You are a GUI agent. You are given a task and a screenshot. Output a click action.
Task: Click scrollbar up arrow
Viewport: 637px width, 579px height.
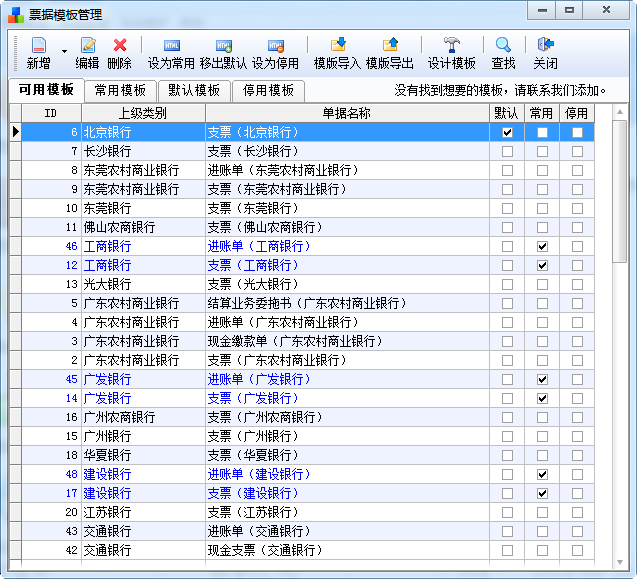620,112
